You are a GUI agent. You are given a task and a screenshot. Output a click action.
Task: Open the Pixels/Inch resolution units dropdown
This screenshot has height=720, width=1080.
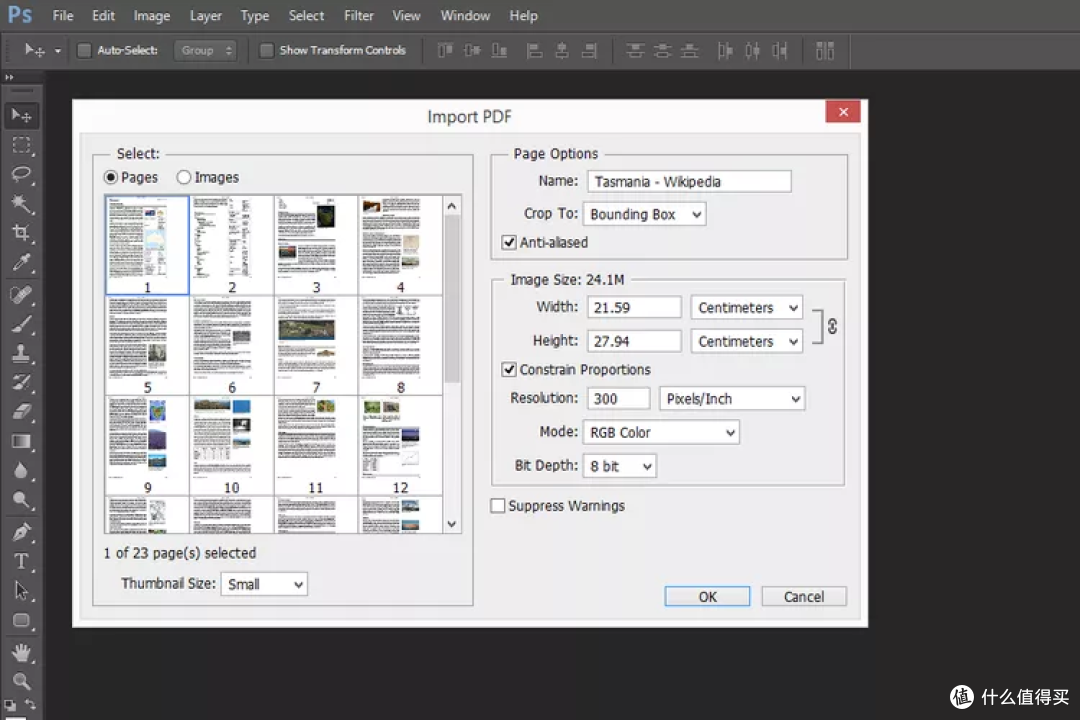(731, 399)
